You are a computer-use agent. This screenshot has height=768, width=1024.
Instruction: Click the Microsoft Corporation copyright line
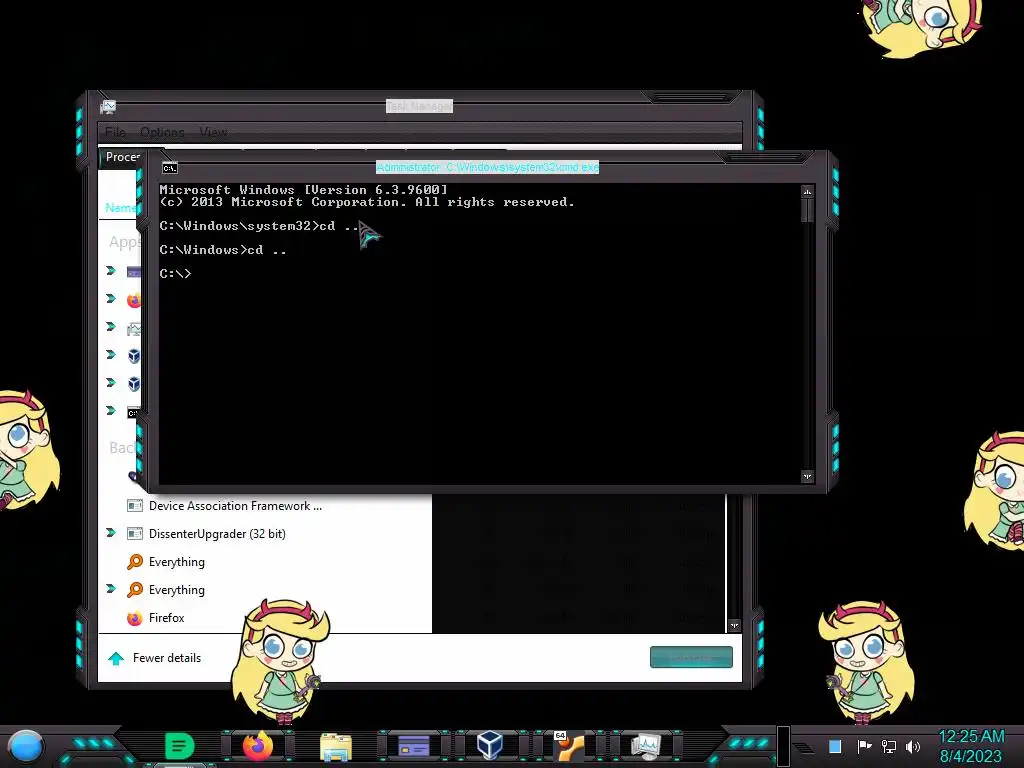[367, 202]
